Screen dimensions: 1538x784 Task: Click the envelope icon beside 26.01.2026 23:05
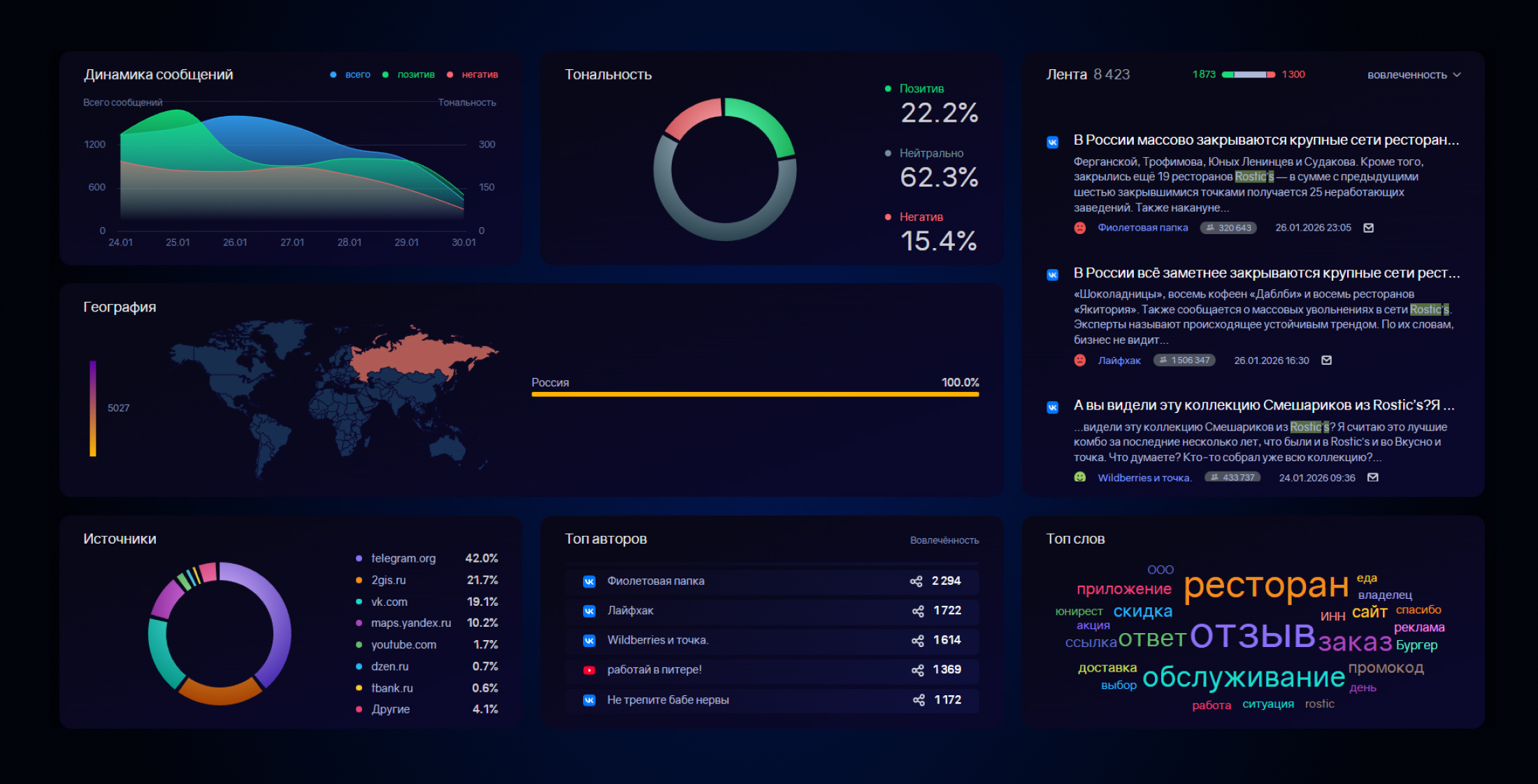tap(1369, 228)
